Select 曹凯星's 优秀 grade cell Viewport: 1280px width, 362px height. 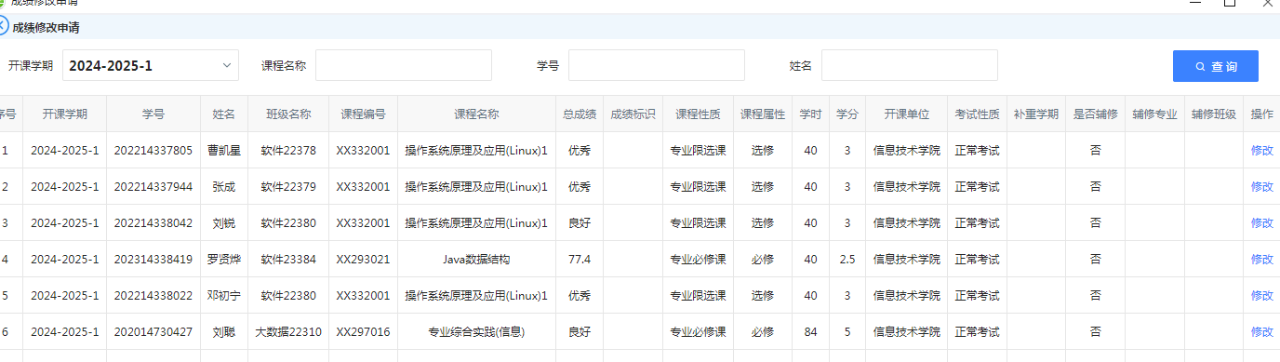(x=580, y=151)
